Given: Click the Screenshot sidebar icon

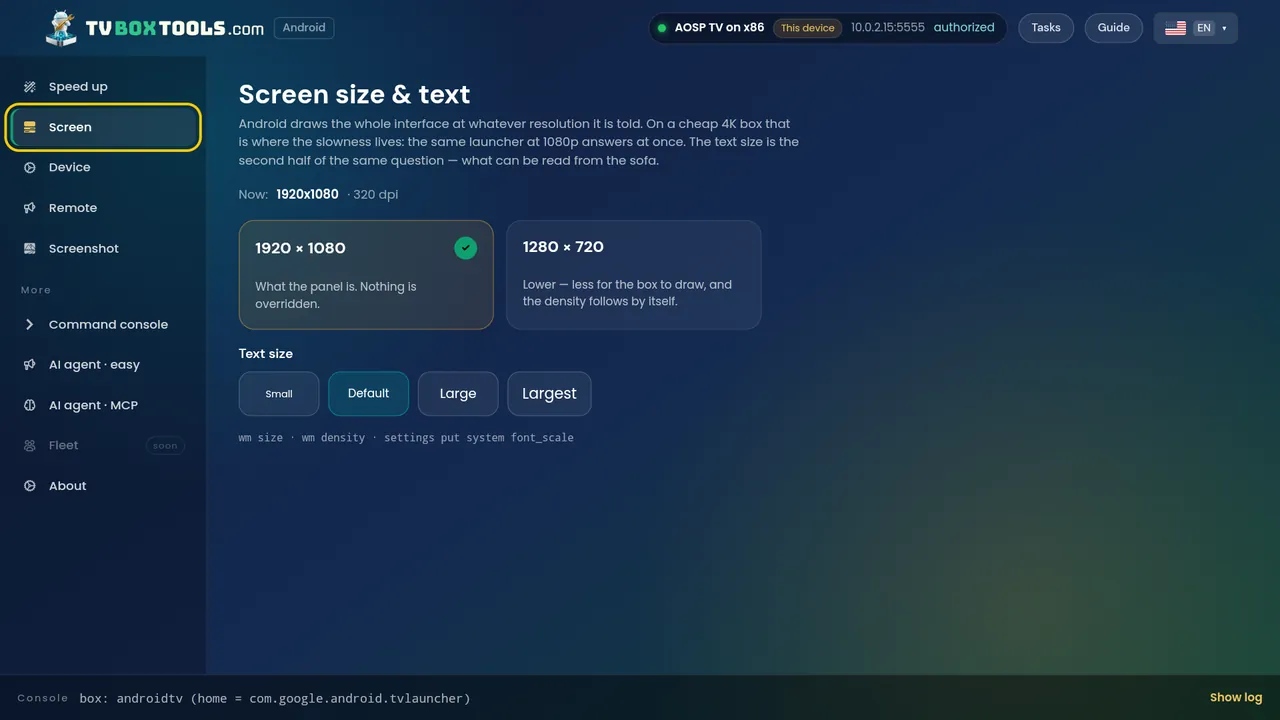Looking at the screenshot, I should point(30,248).
